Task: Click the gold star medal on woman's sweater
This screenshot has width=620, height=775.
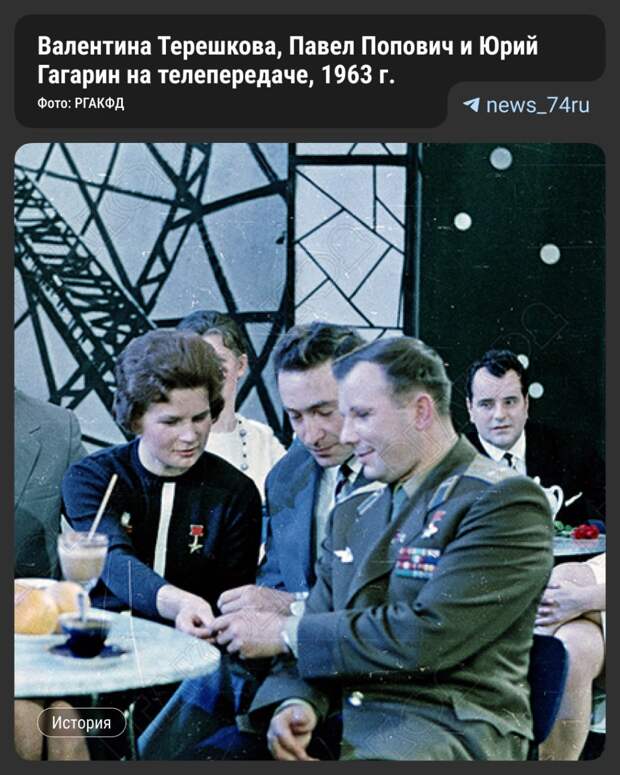Action: point(197,537)
